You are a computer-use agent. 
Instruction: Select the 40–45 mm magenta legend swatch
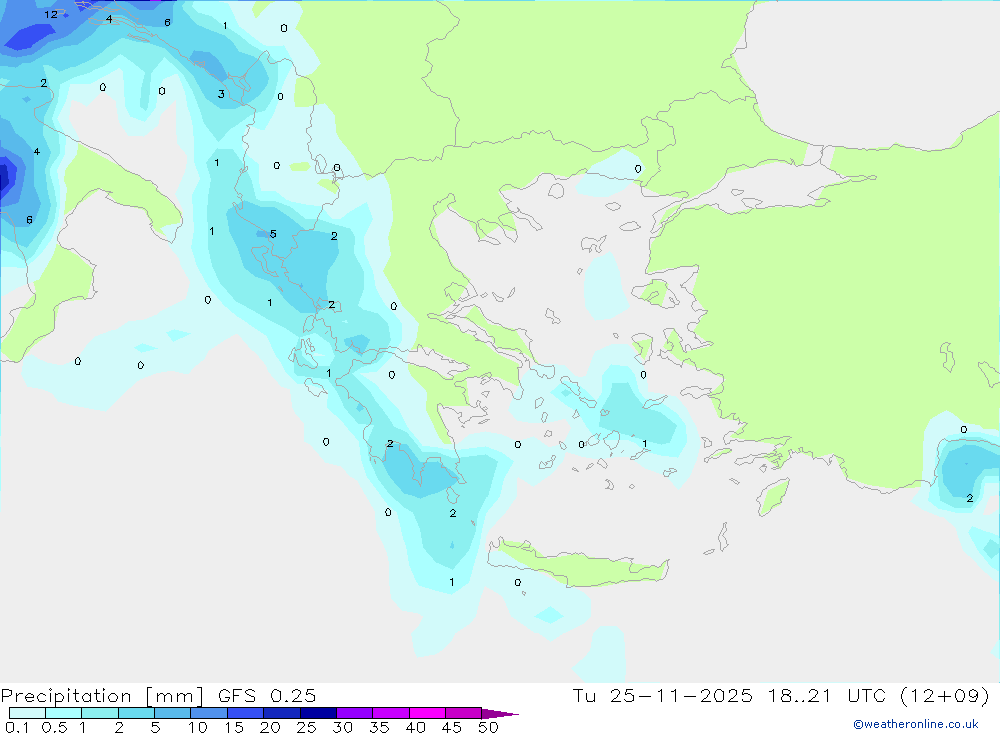coord(427,713)
